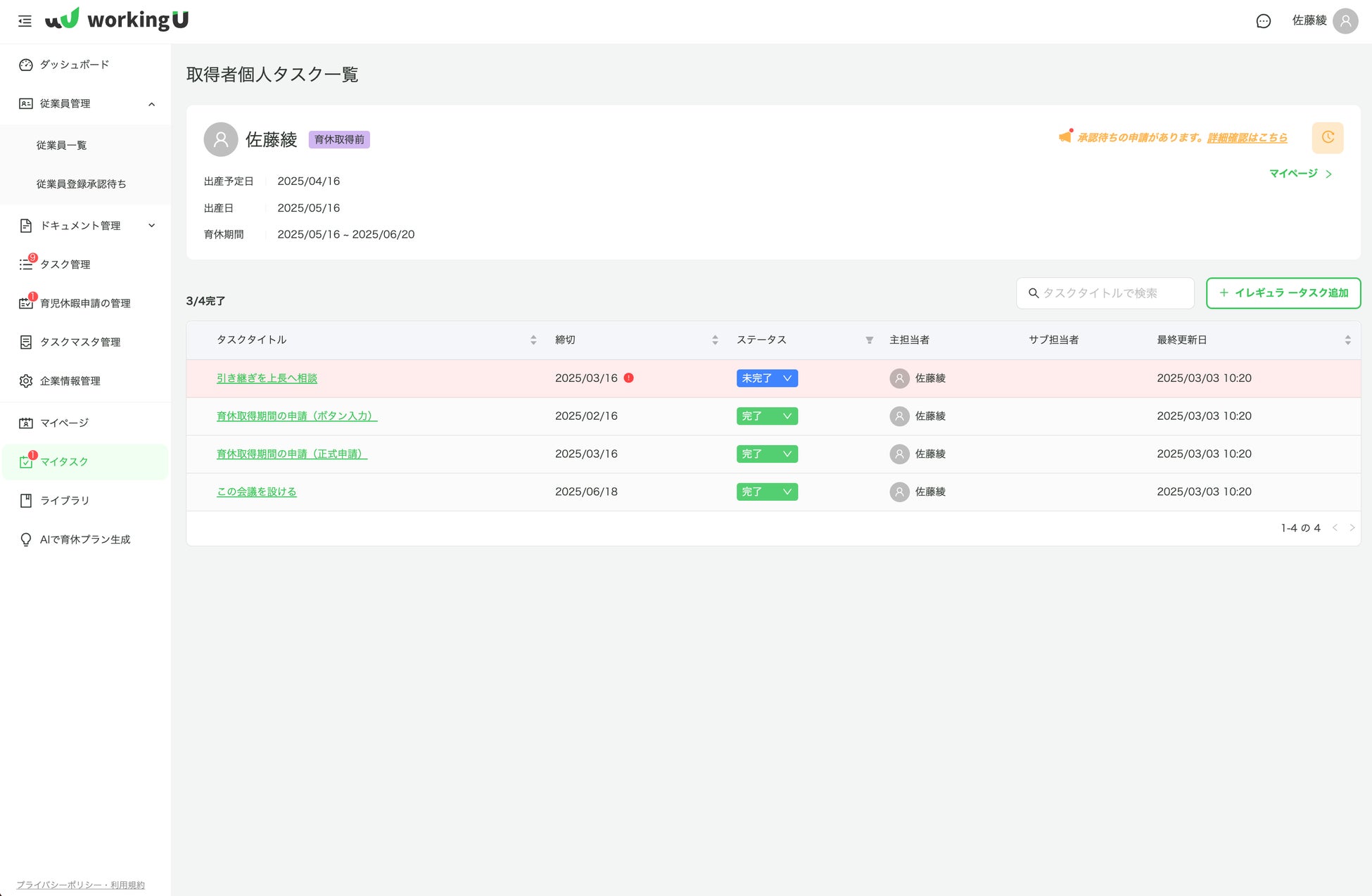The width and height of the screenshot is (1372, 896).
Task: Select 従業員一覧 submenu item
Action: 61,146
